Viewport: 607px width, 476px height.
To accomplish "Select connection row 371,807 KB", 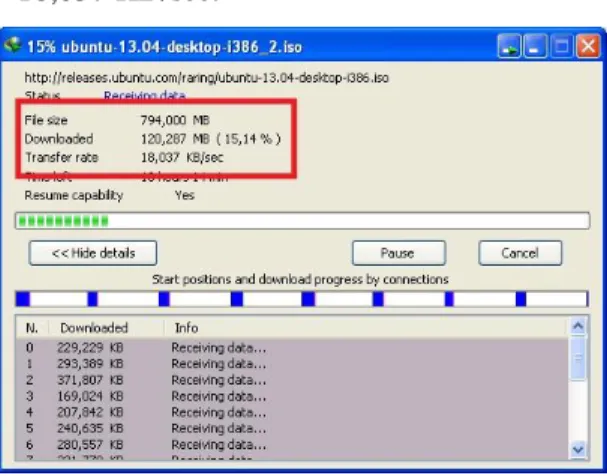I will [293, 380].
